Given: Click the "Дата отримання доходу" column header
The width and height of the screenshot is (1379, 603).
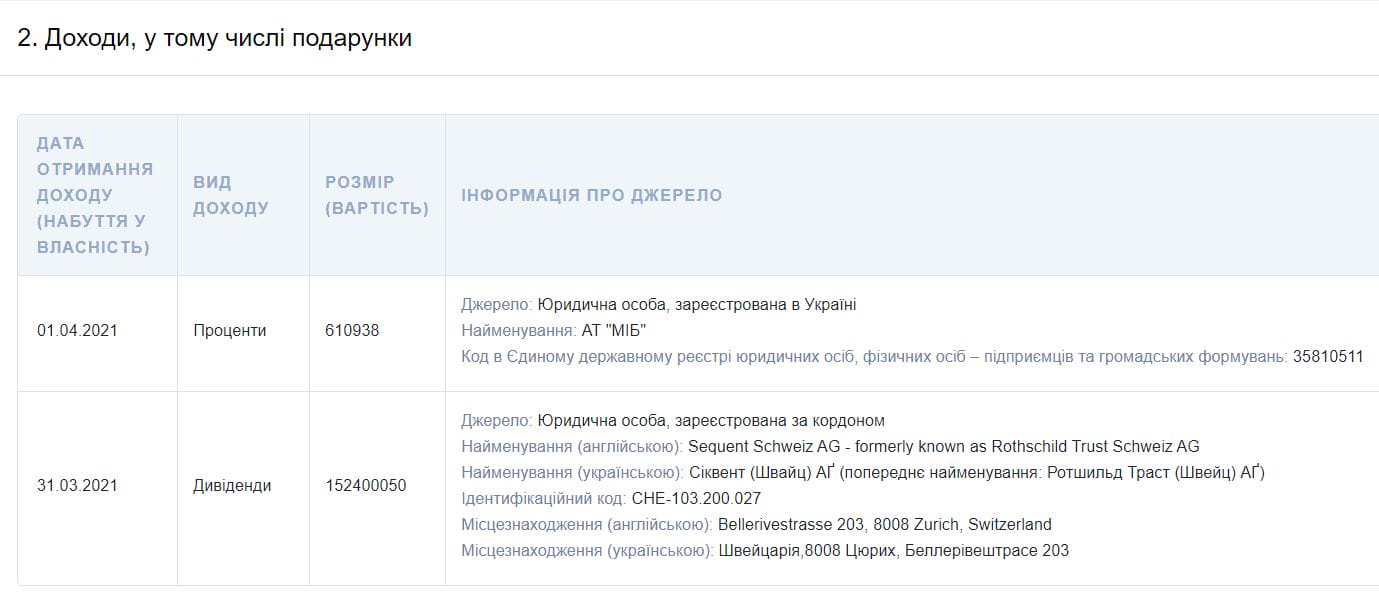Looking at the screenshot, I should [96, 195].
